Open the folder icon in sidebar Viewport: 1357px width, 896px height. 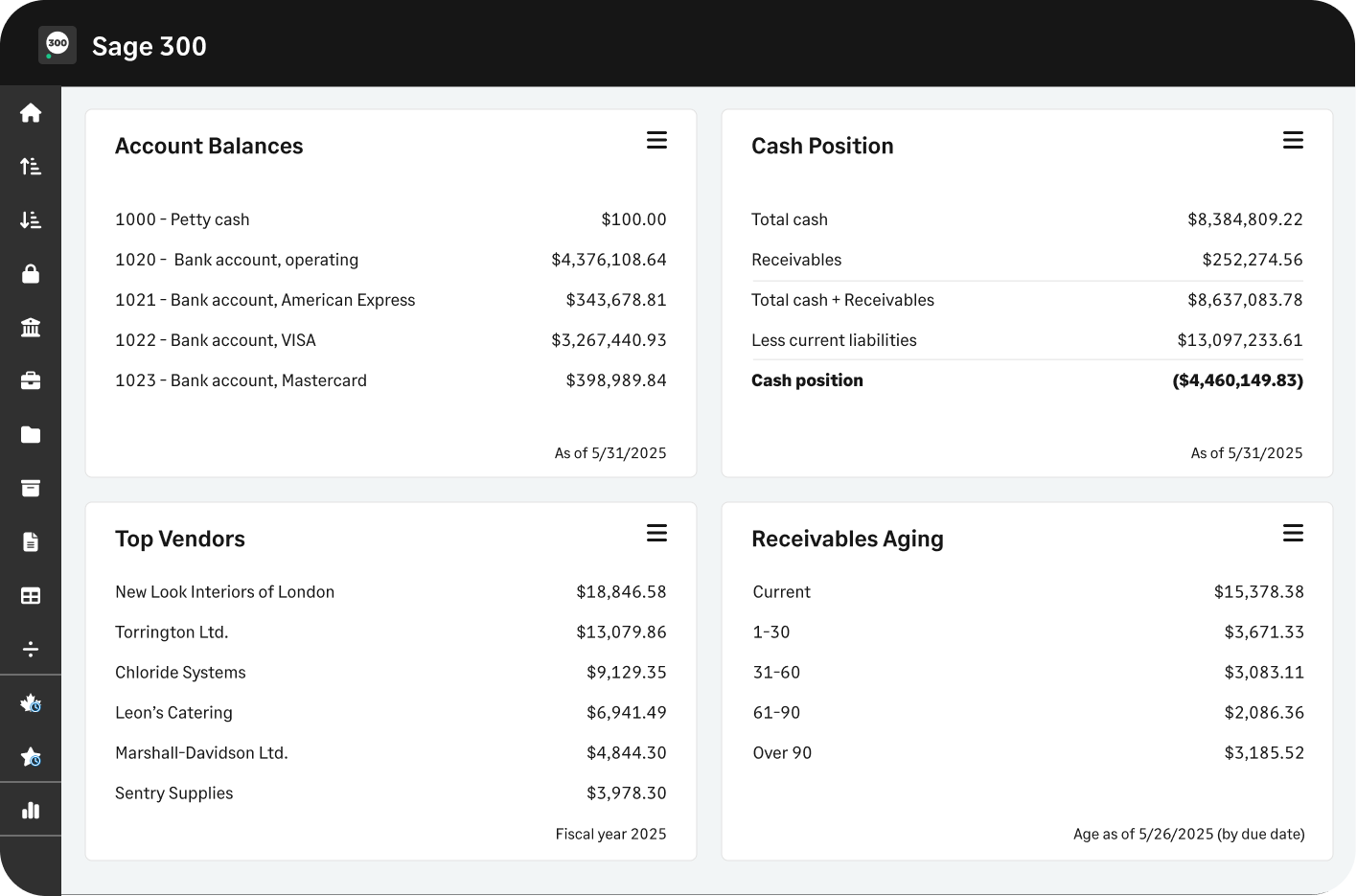click(x=31, y=435)
